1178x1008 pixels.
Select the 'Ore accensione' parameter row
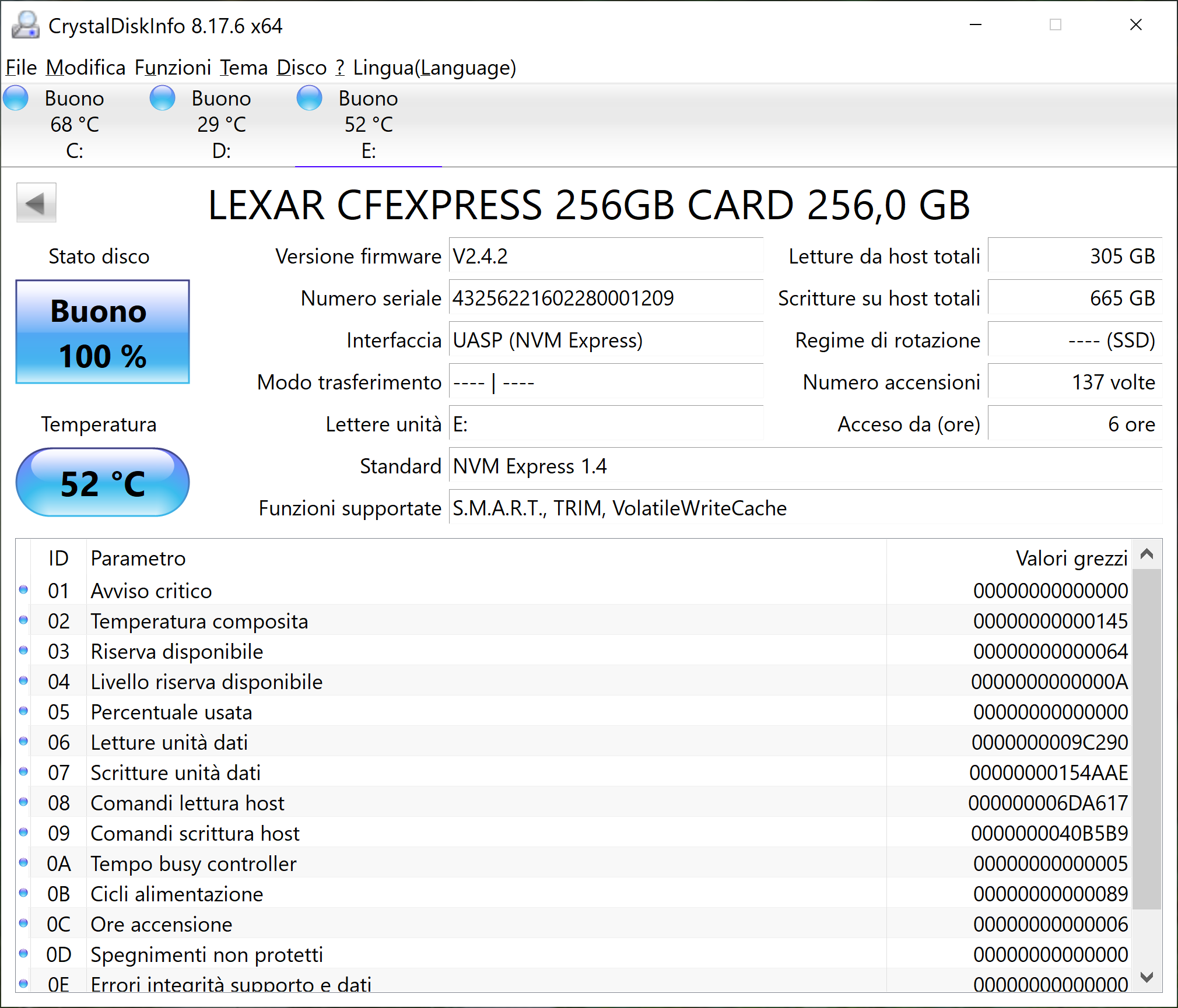click(x=574, y=923)
